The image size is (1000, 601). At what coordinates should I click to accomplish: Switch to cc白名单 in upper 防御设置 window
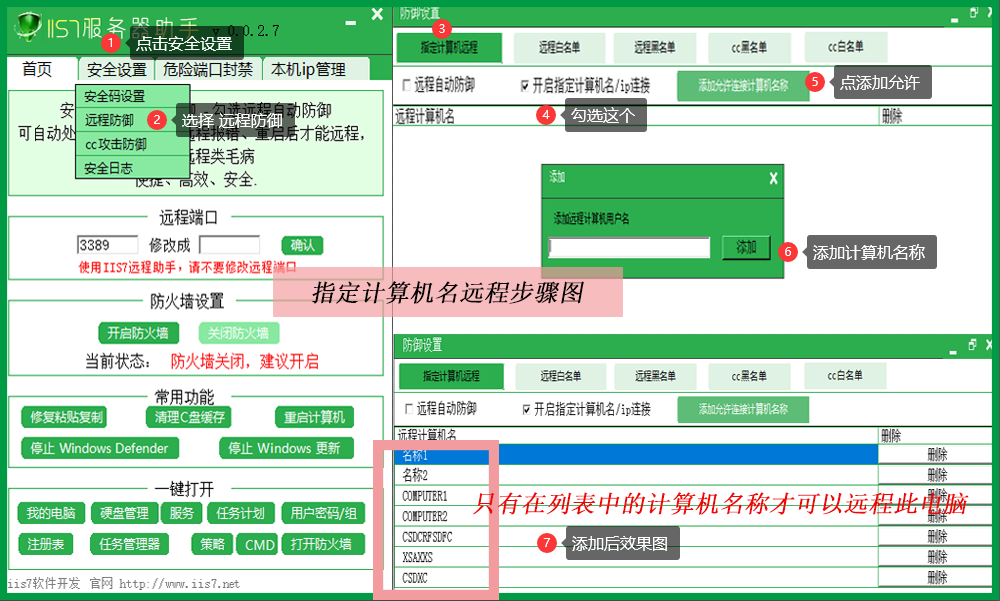(x=846, y=47)
